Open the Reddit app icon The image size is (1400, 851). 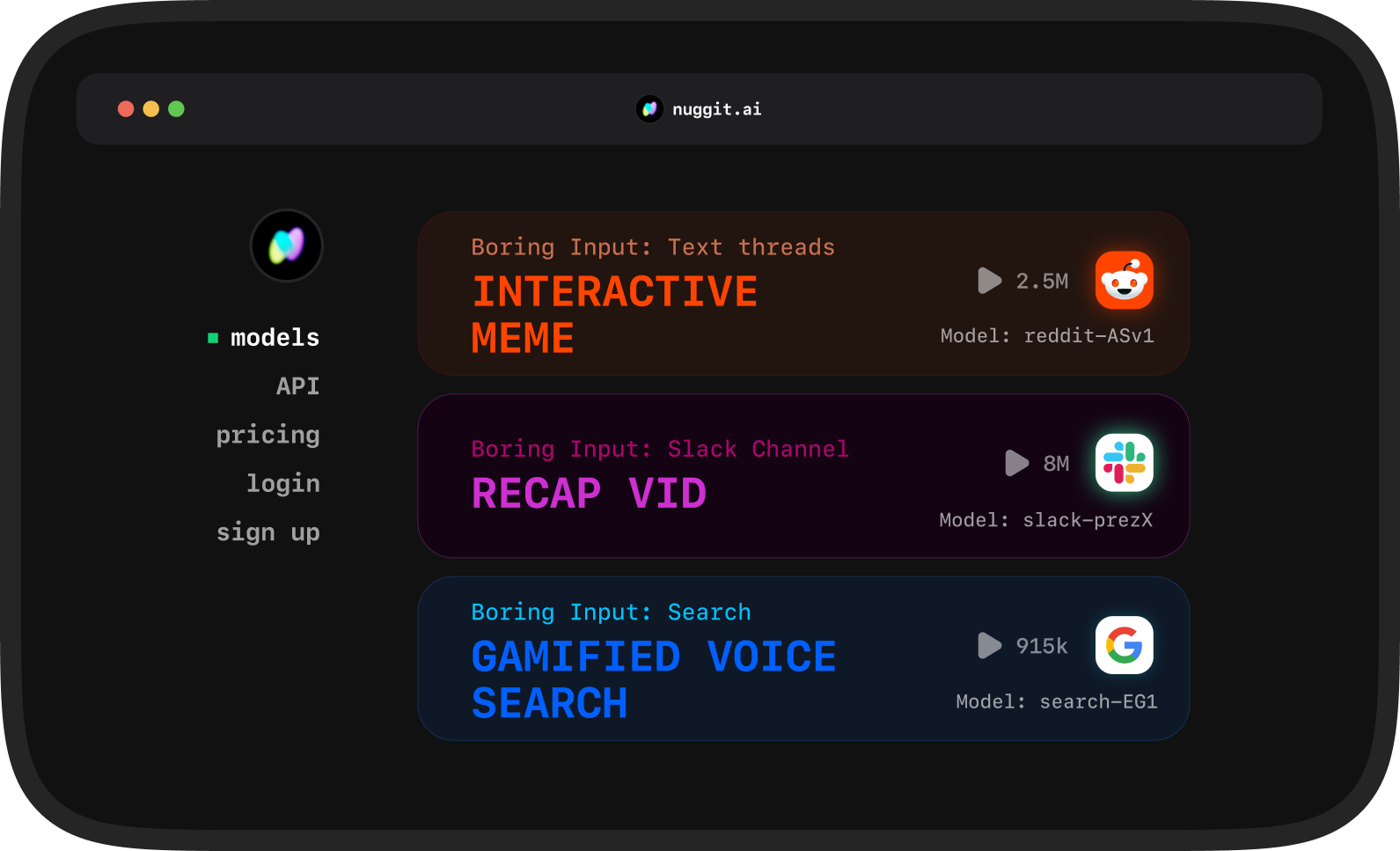coord(1125,280)
